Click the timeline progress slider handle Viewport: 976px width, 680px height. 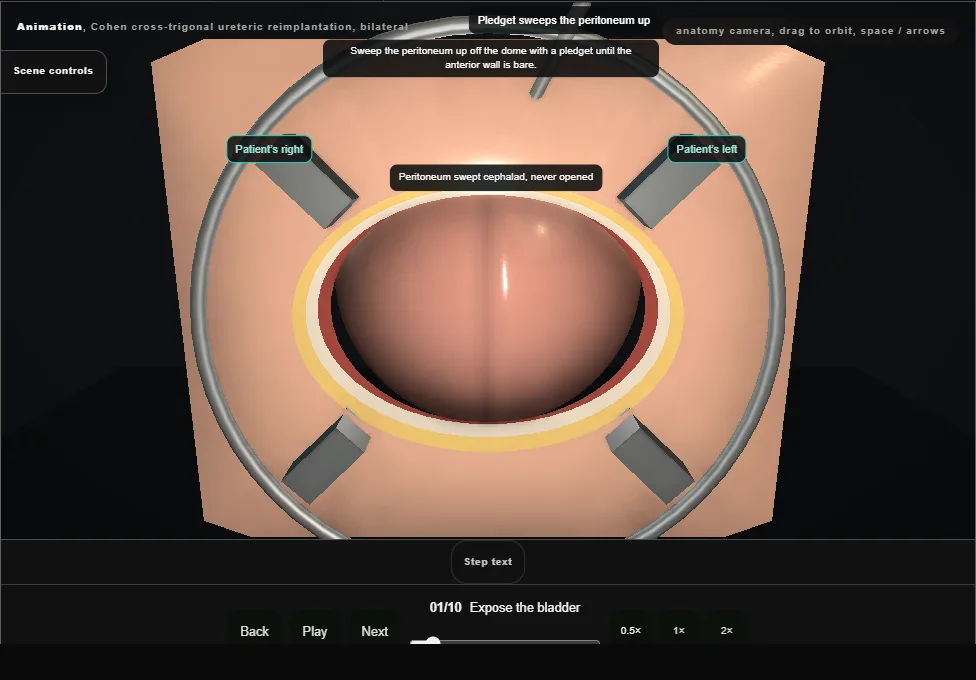tap(432, 641)
